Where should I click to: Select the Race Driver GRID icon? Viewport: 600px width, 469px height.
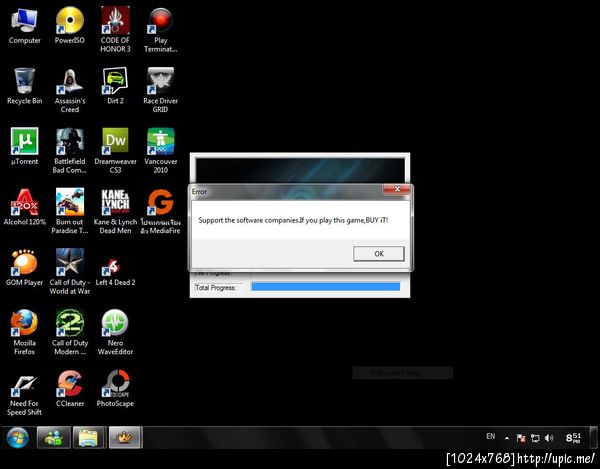pyautogui.click(x=160, y=90)
